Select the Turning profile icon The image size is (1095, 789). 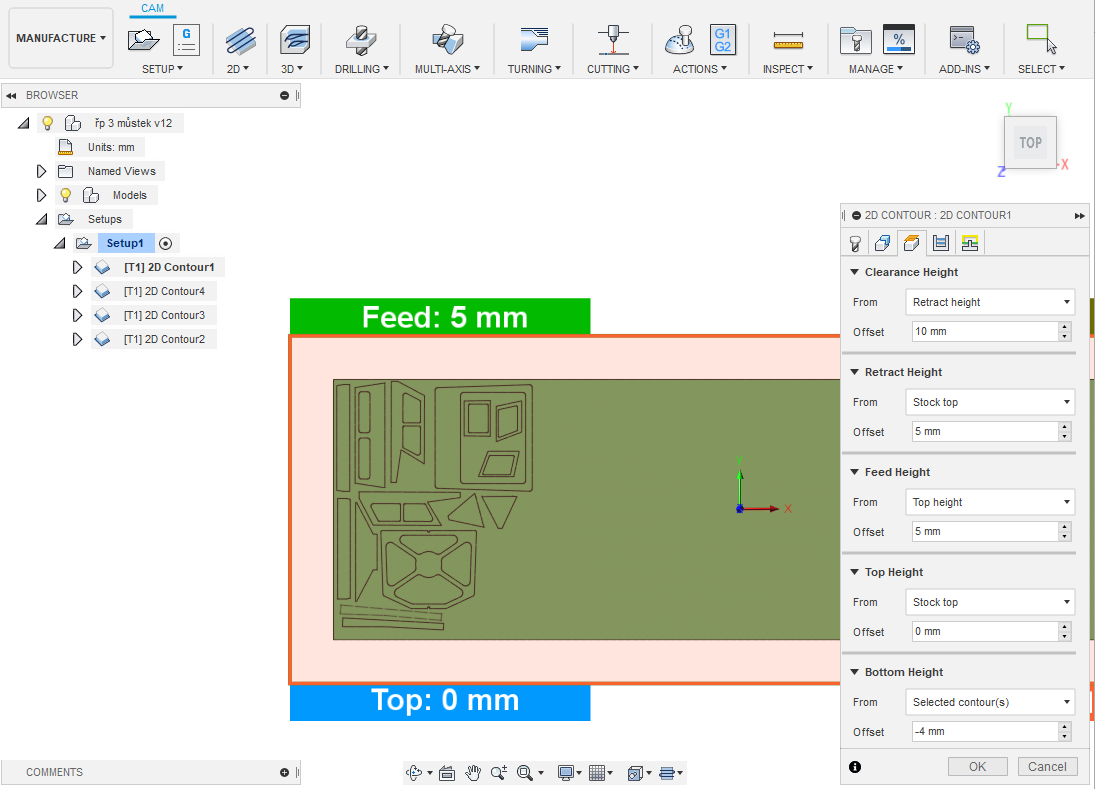[534, 40]
